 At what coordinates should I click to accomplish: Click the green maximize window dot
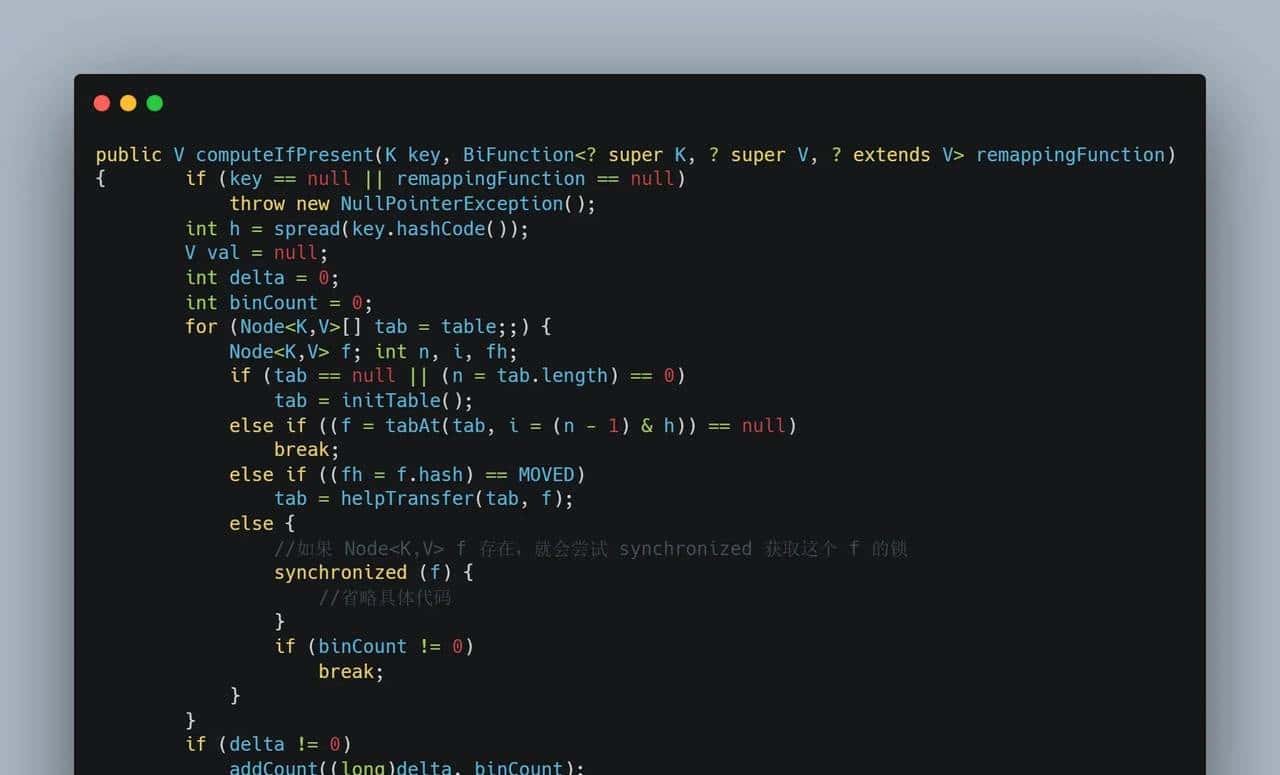(155, 103)
